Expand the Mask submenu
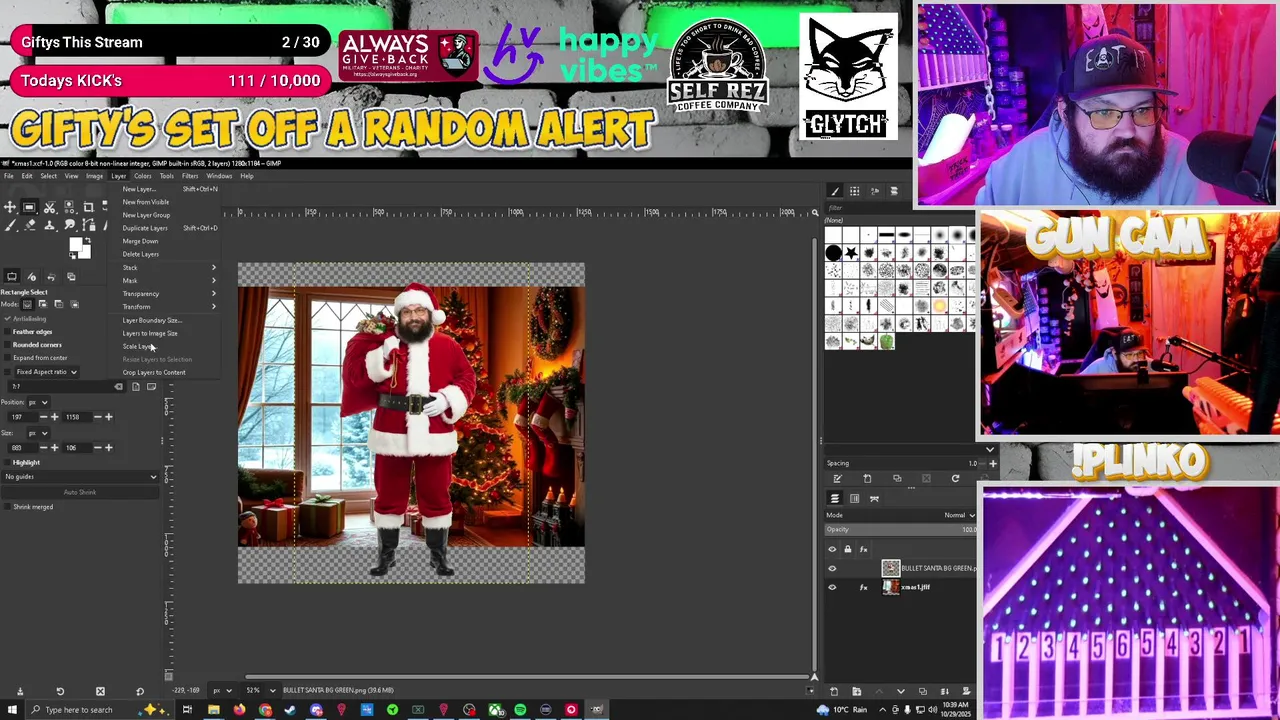The image size is (1280, 720). click(x=168, y=281)
